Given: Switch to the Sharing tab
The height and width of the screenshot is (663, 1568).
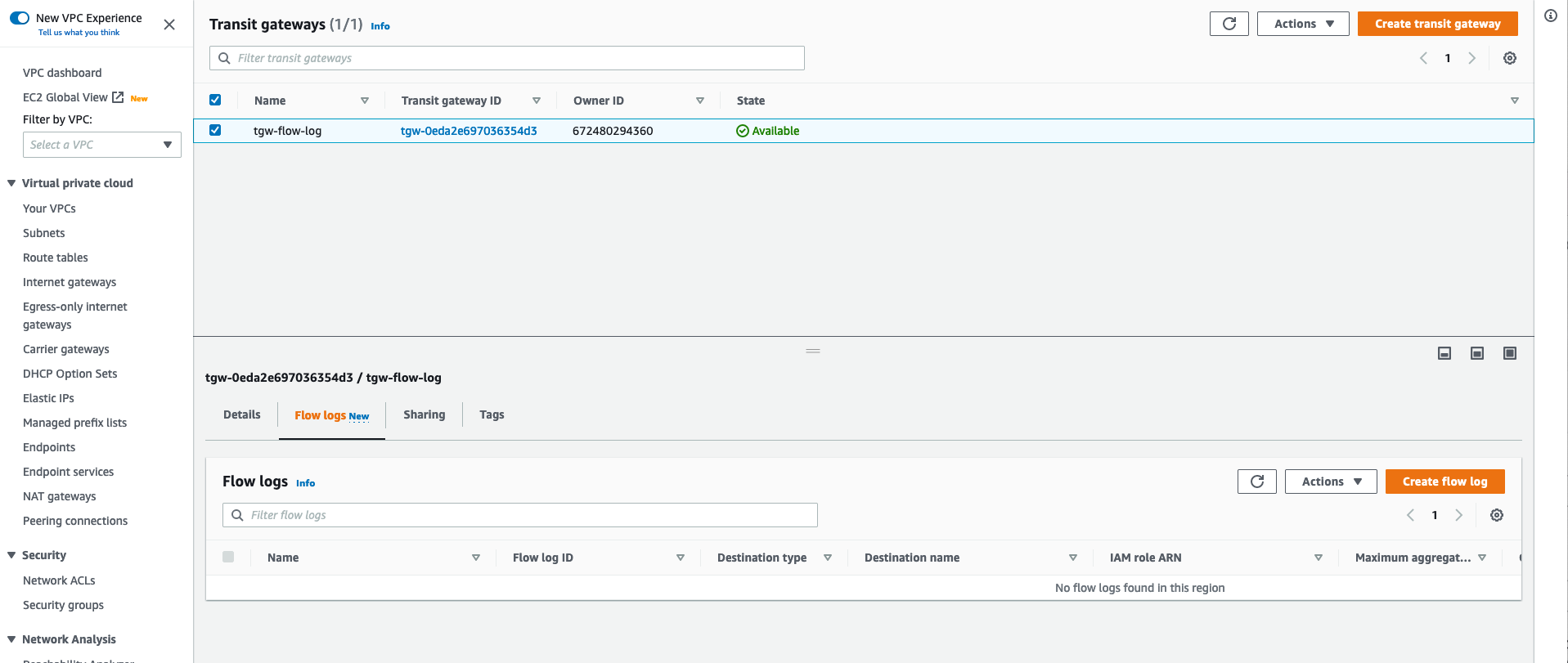Looking at the screenshot, I should [425, 414].
